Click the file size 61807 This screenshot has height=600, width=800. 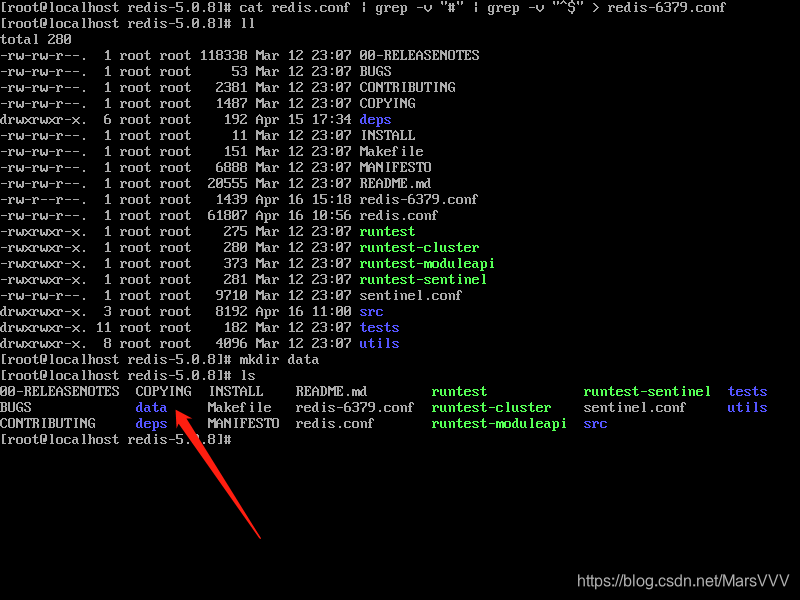pyautogui.click(x=228, y=215)
